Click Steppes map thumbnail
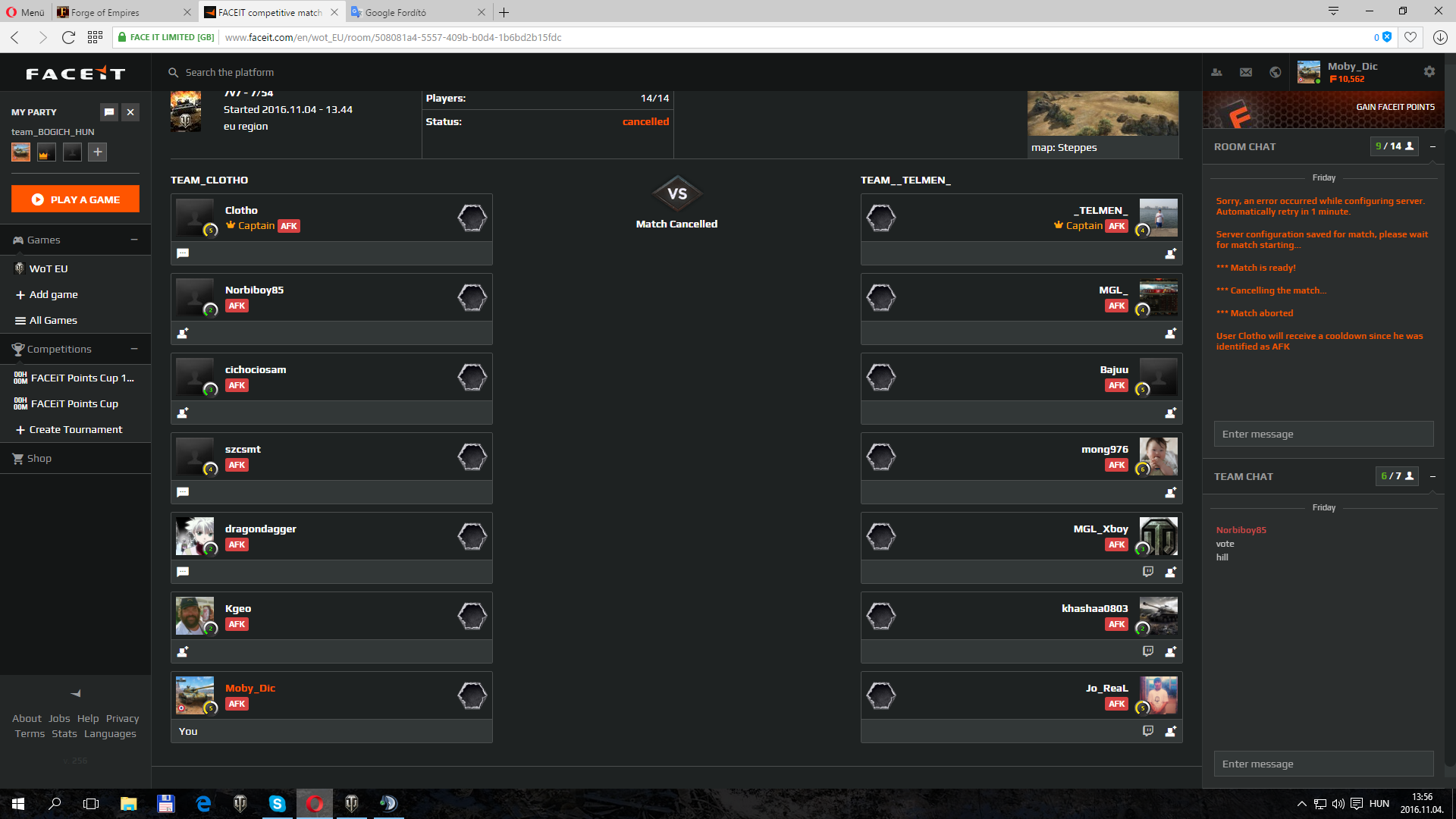1456x819 pixels. coord(1103,114)
